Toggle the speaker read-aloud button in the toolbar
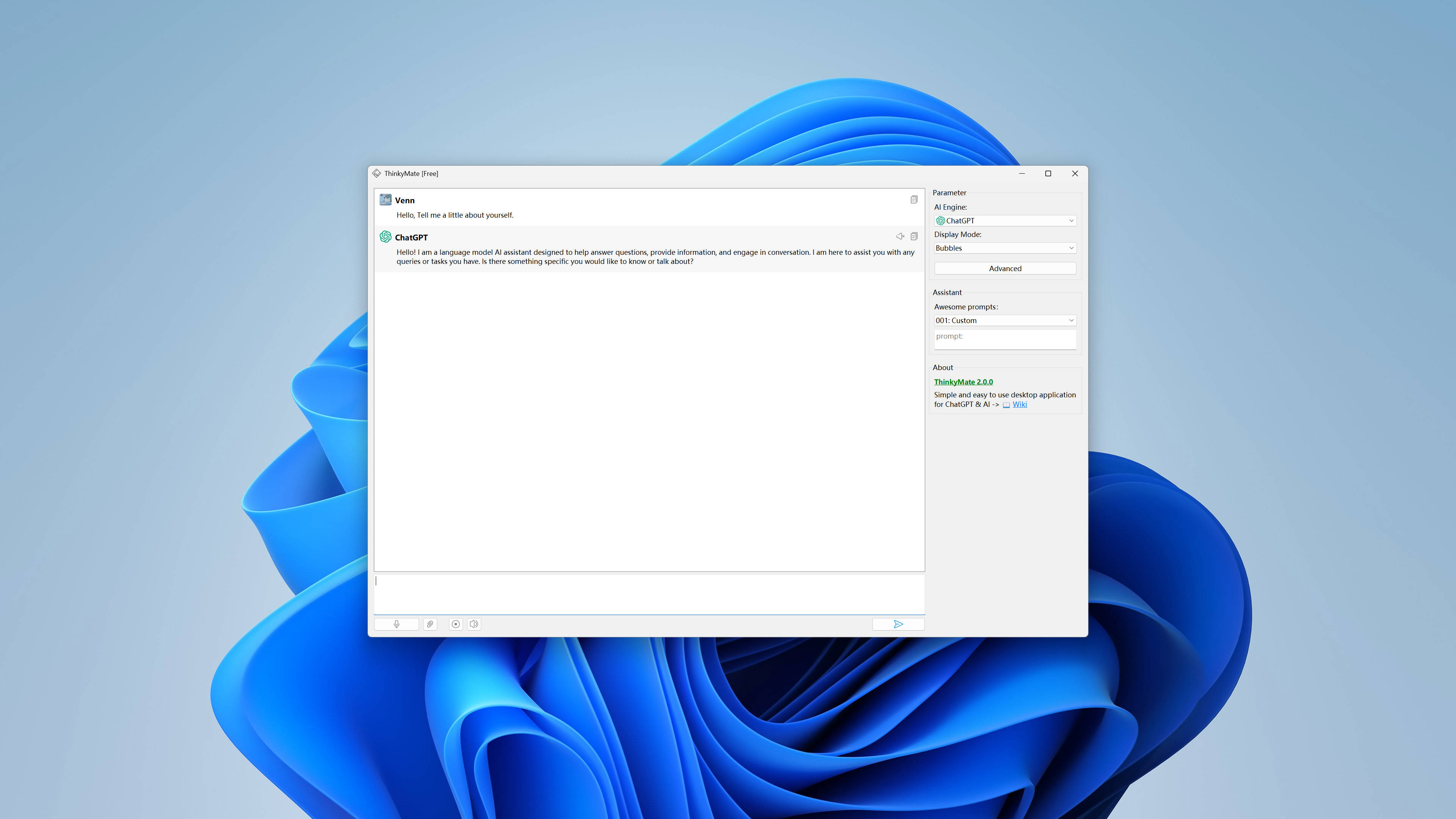 pos(474,624)
